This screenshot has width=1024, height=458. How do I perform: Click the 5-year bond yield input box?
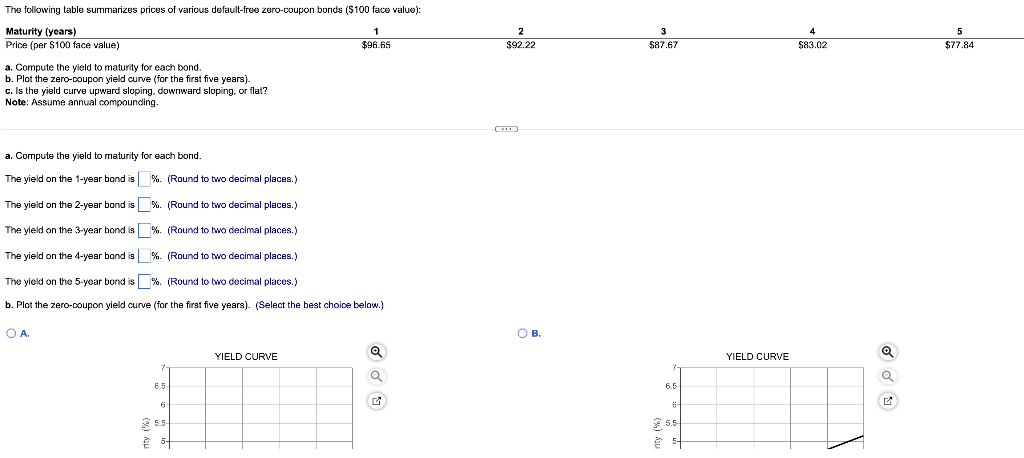point(144,282)
